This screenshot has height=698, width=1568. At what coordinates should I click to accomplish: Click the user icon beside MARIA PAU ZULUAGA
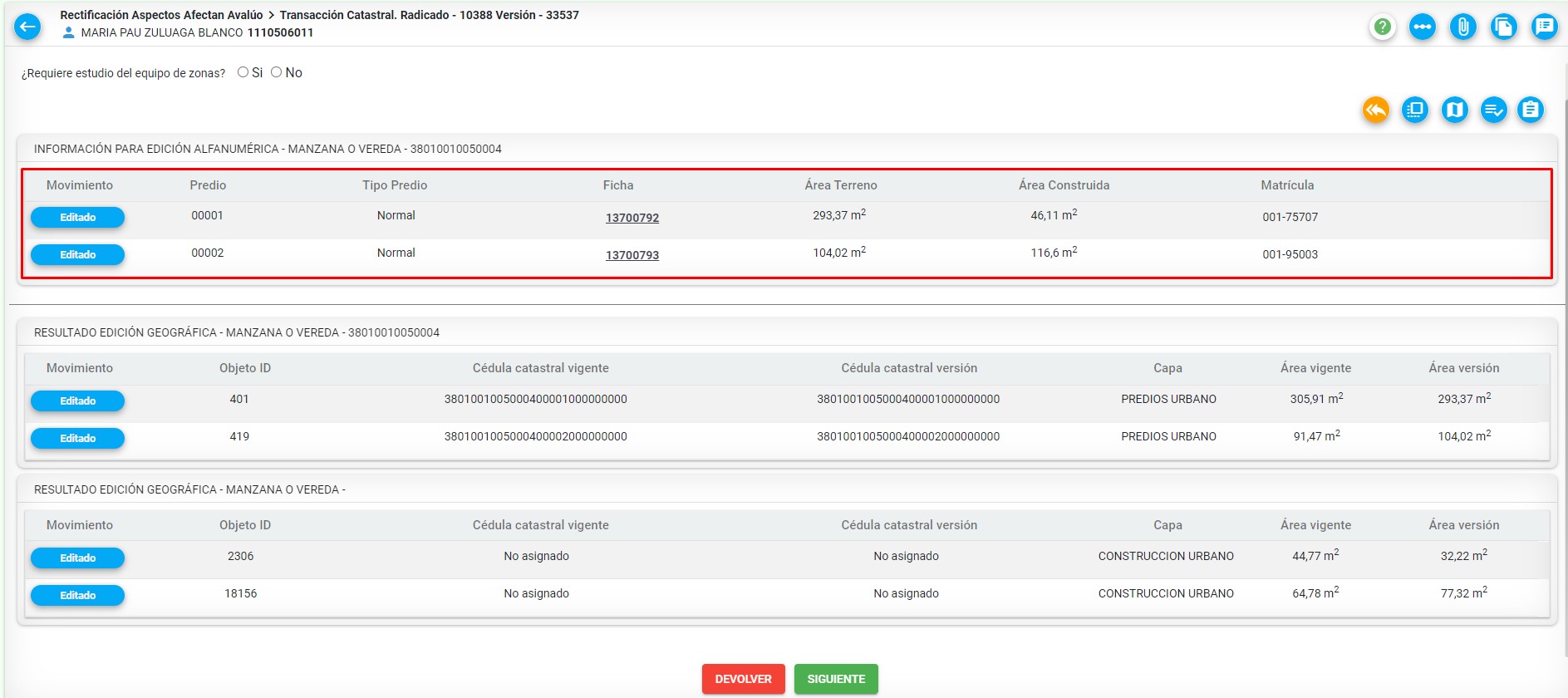pos(69,32)
